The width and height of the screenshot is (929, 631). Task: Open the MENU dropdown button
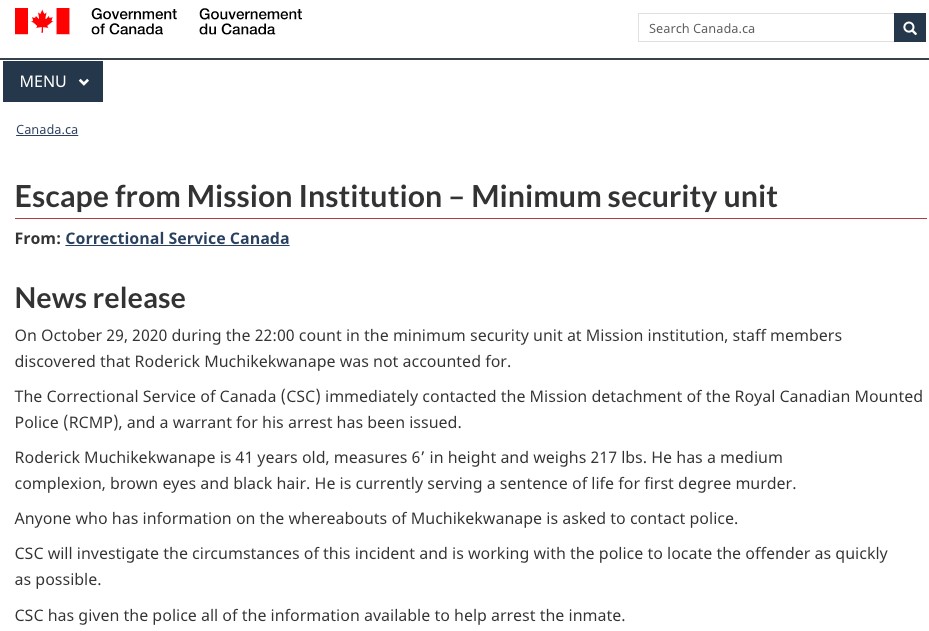(53, 81)
